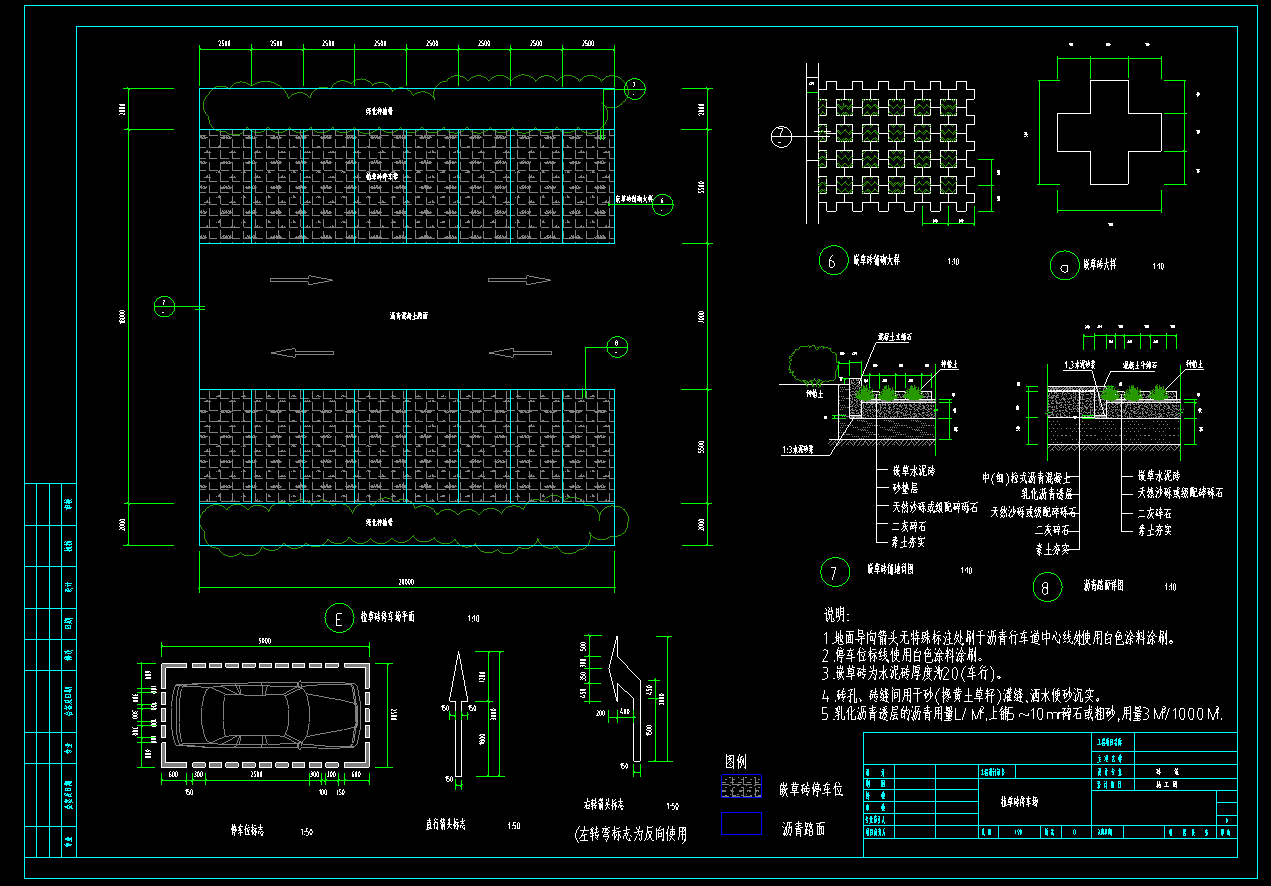Select the tree symbol in section detail 7
The image size is (1271, 886).
pos(808,364)
